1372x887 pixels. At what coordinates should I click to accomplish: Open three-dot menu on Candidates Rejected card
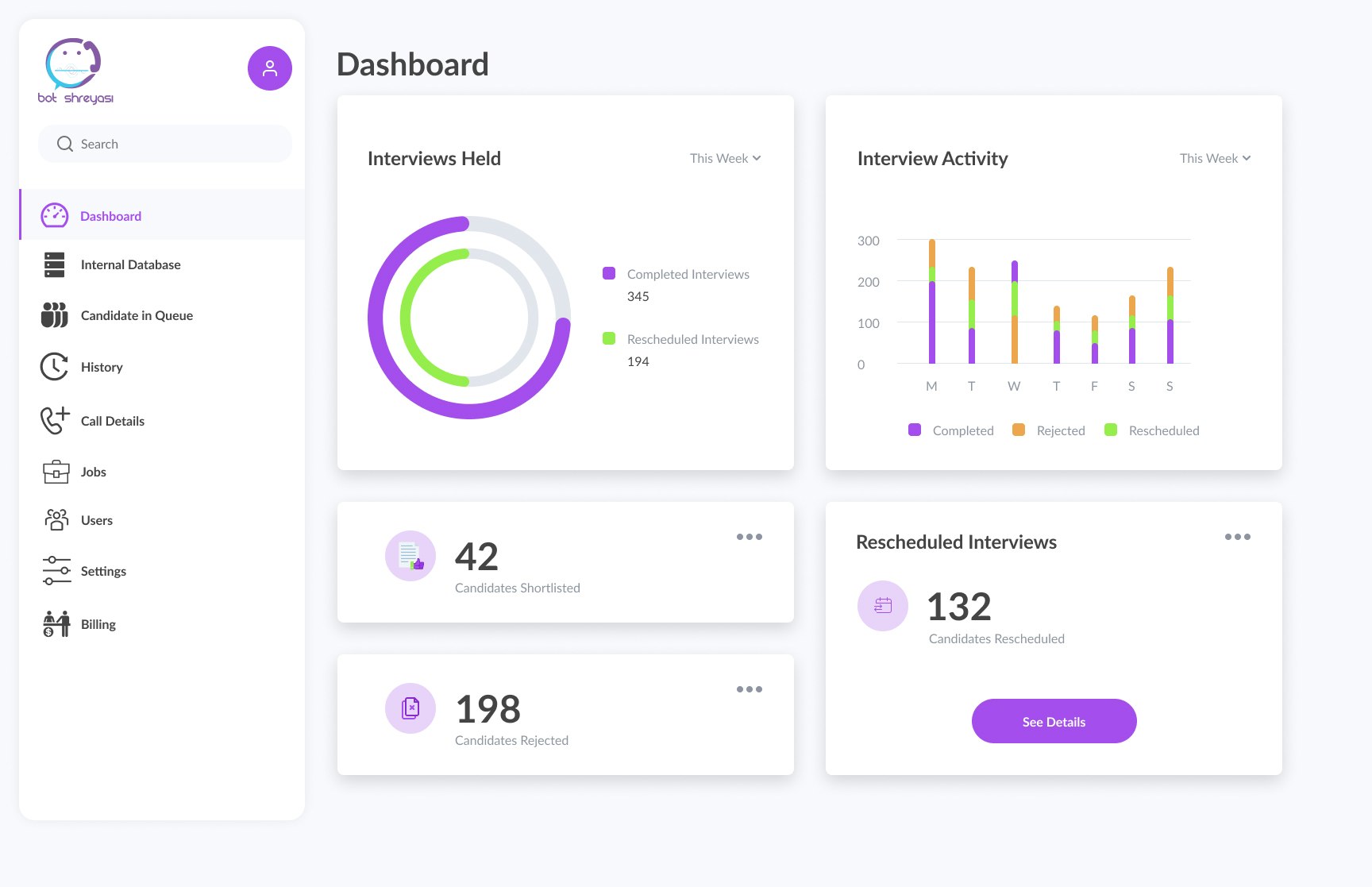(750, 689)
